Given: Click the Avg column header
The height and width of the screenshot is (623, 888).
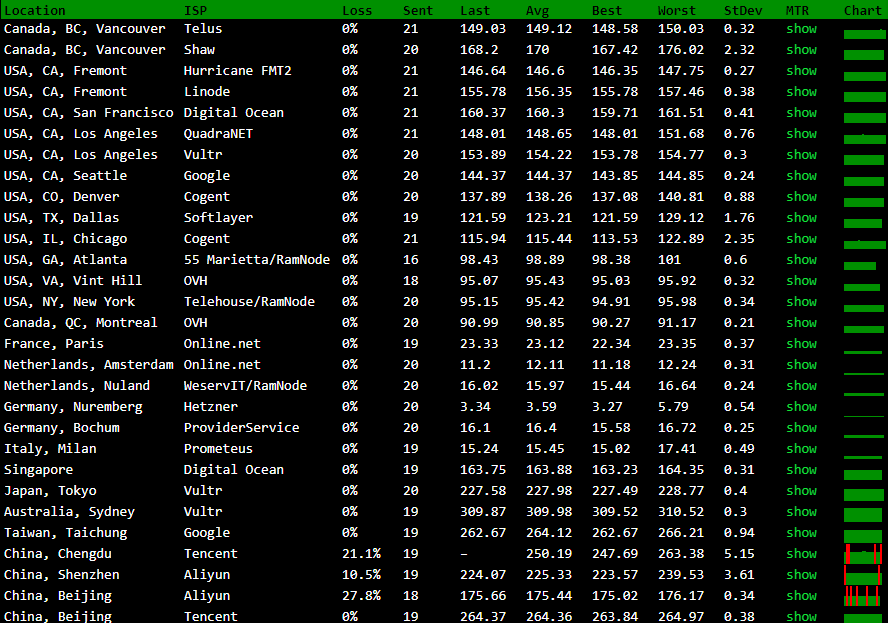Looking at the screenshot, I should click(x=537, y=10).
